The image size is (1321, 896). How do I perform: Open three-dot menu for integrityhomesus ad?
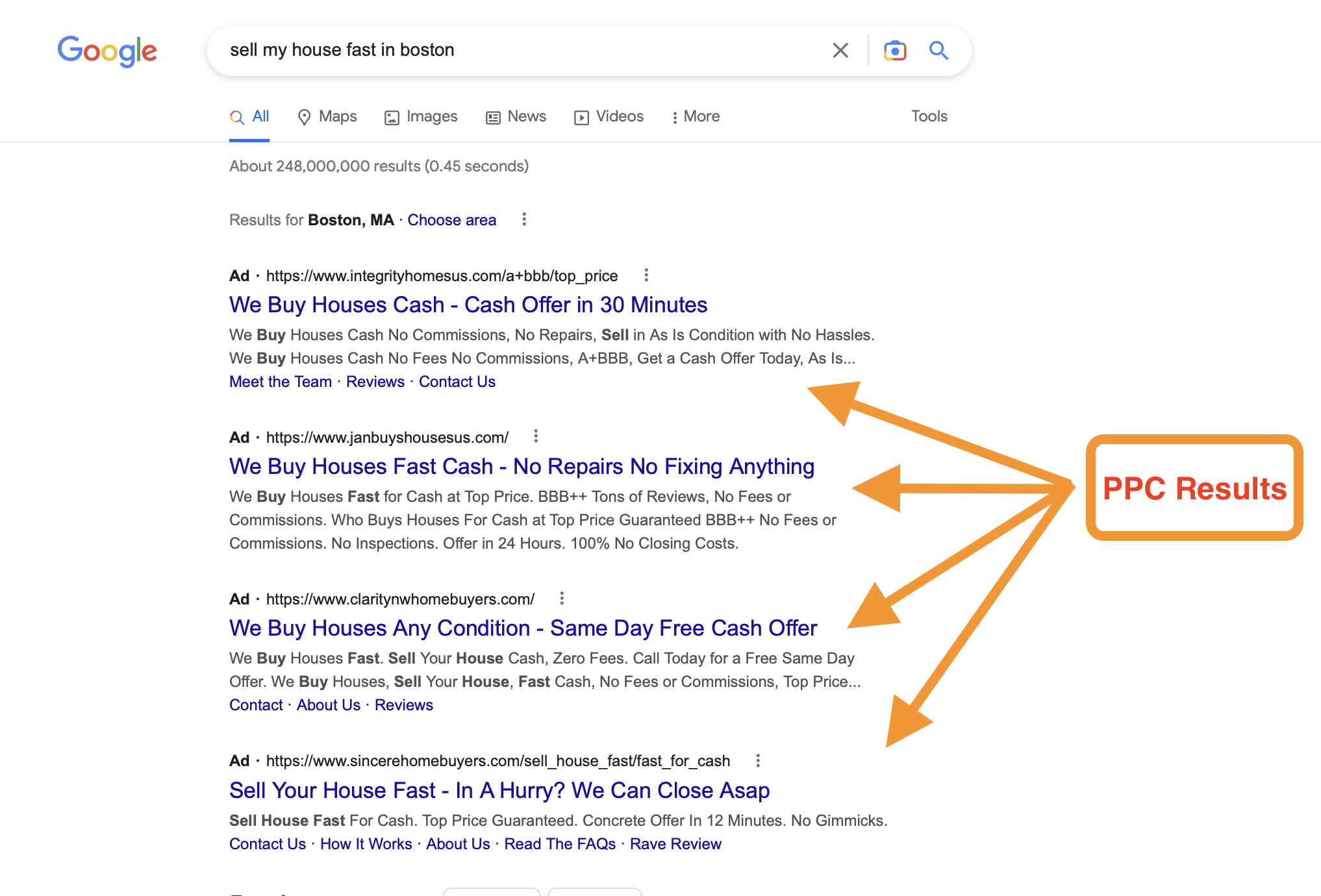pyautogui.click(x=646, y=275)
